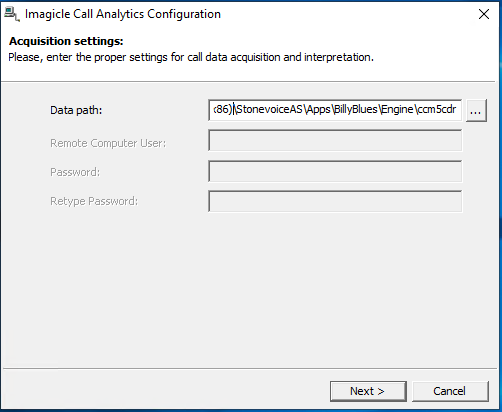
Task: Click the instruction text about call data acquisition
Action: [191, 57]
